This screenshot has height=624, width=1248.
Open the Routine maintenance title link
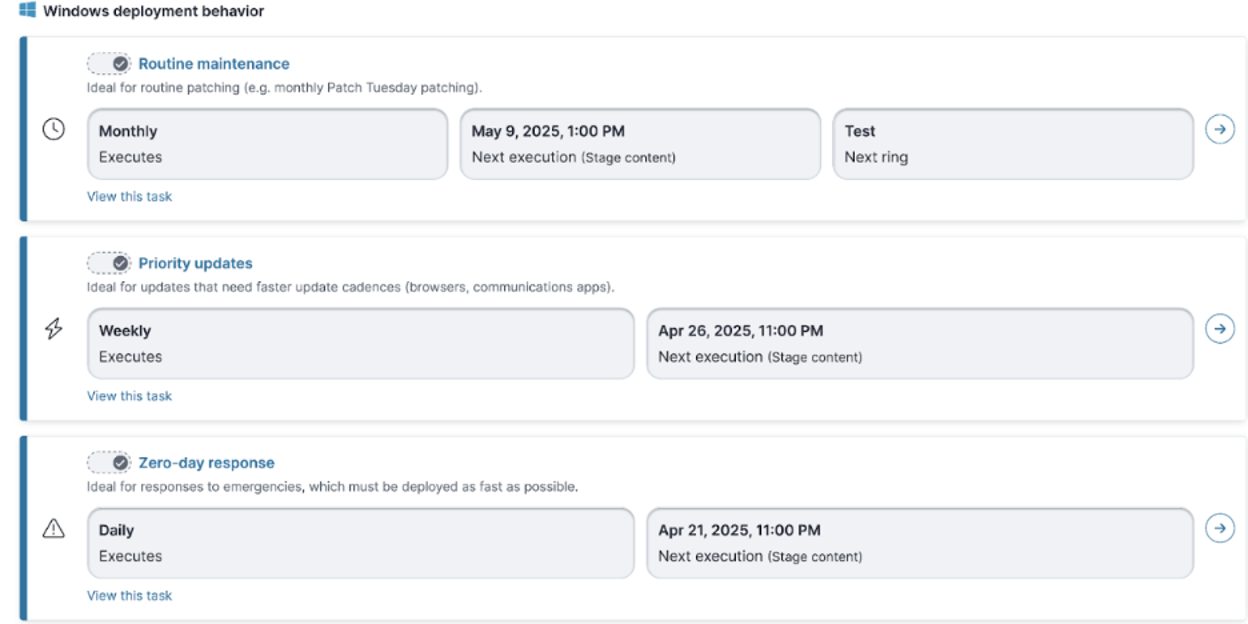[213, 64]
